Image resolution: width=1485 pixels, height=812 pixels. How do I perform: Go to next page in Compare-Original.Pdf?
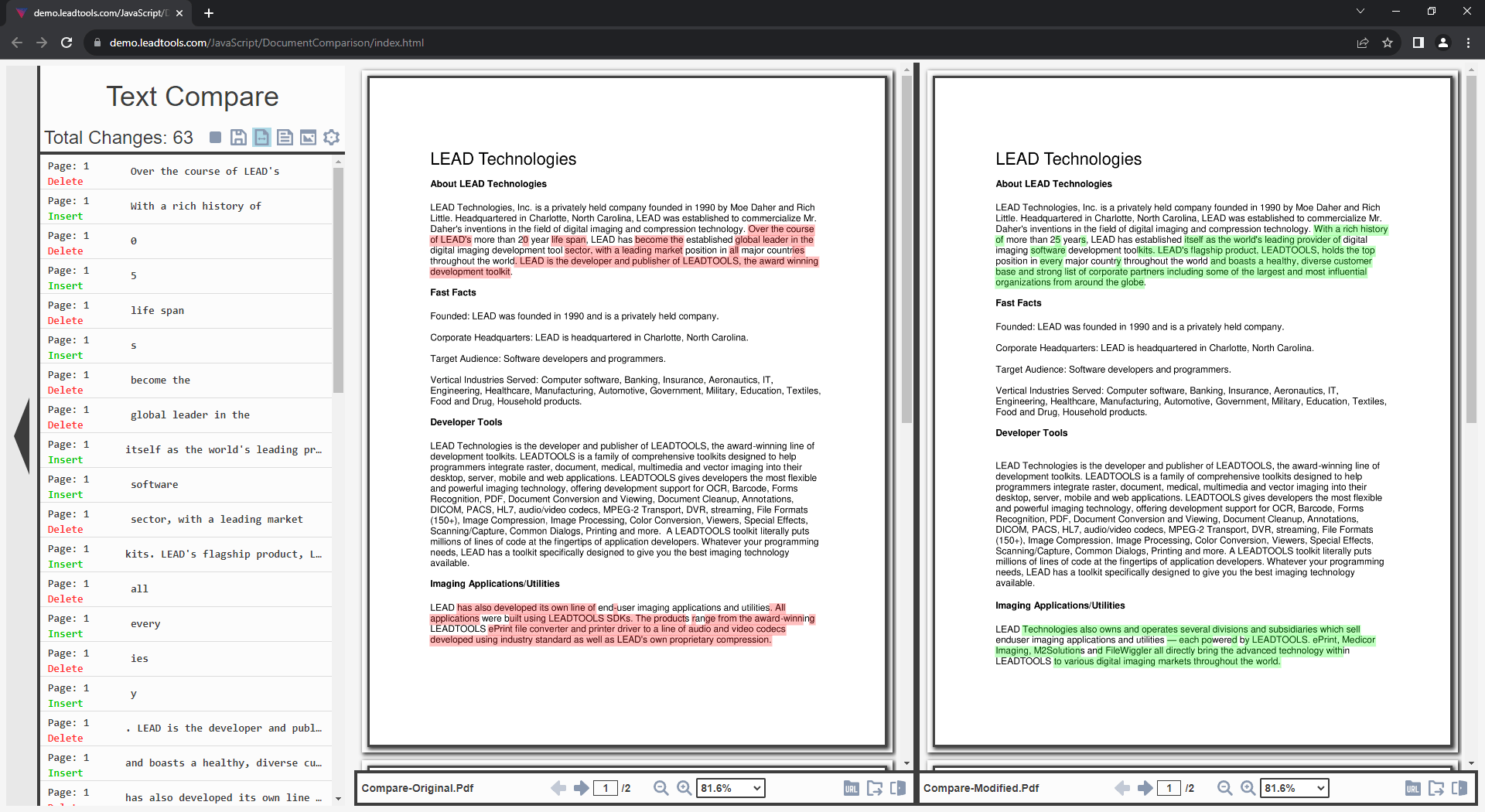(582, 788)
